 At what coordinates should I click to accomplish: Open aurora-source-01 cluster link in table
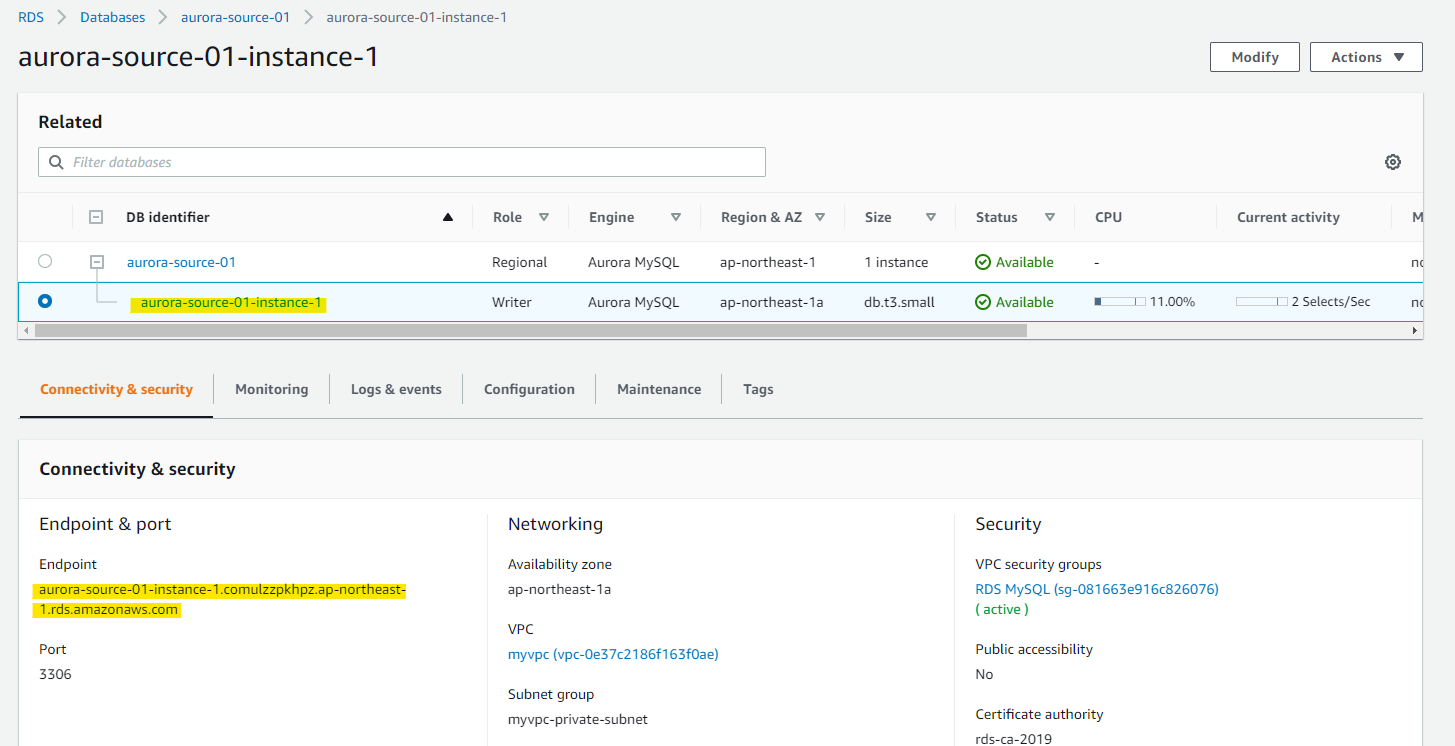[x=181, y=262]
